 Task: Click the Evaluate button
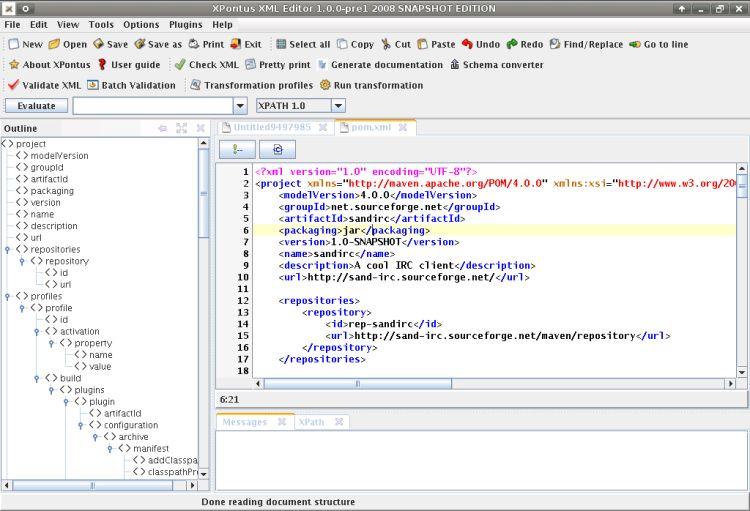[x=36, y=106]
